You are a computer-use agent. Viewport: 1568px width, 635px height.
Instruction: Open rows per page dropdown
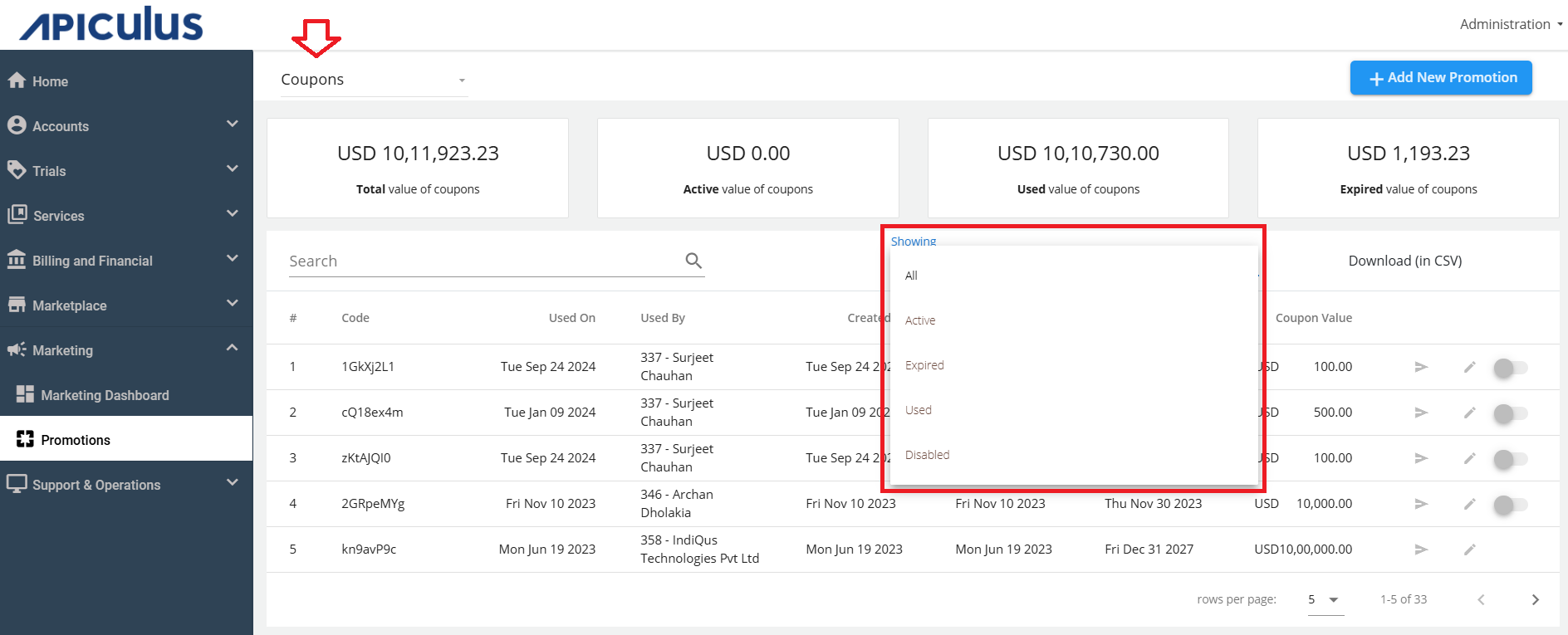1325,599
